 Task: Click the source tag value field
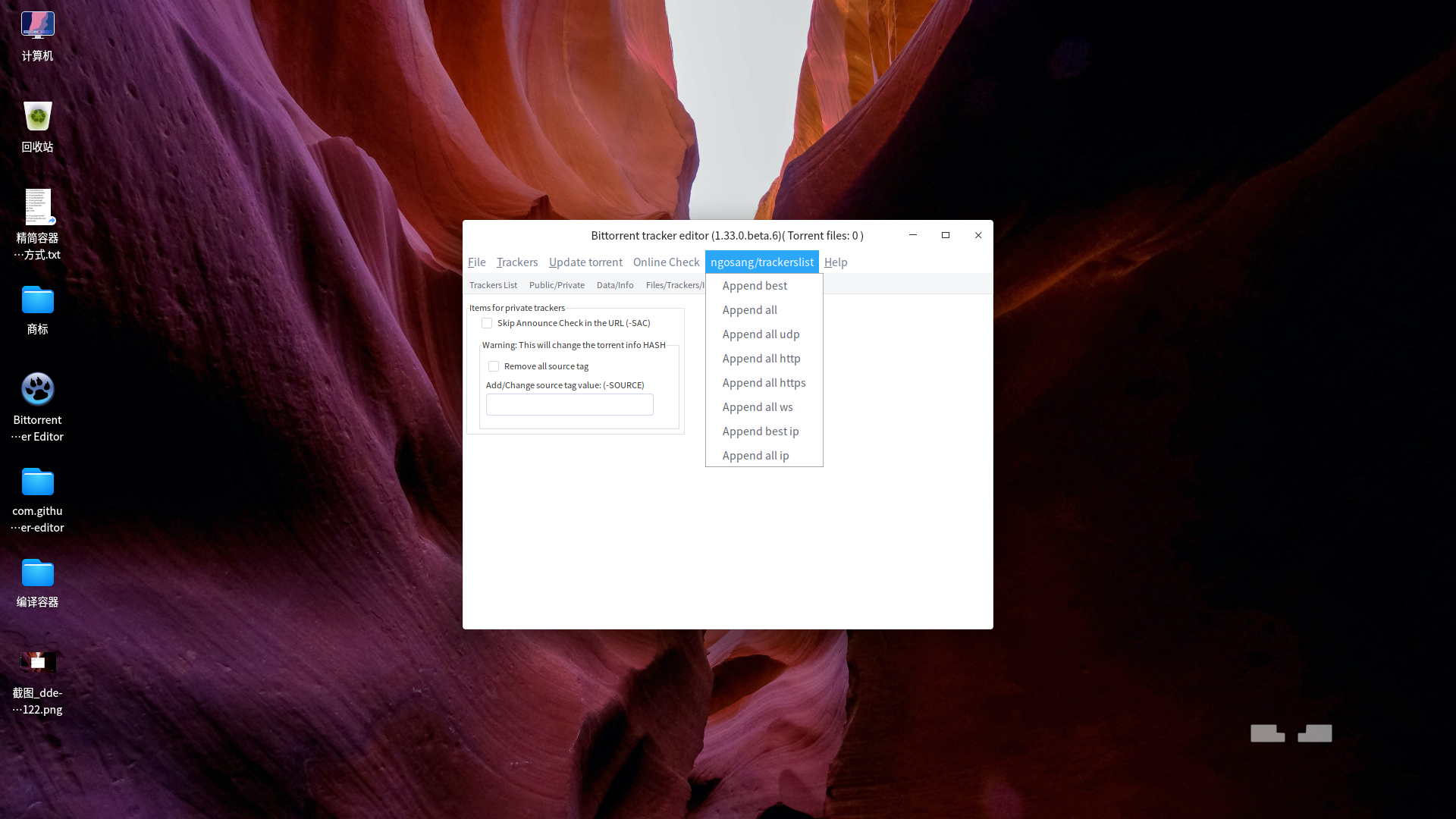pos(570,405)
